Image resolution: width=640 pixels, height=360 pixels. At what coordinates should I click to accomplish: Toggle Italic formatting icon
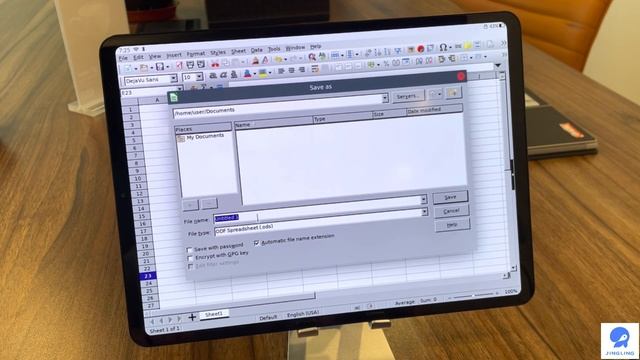[223, 75]
